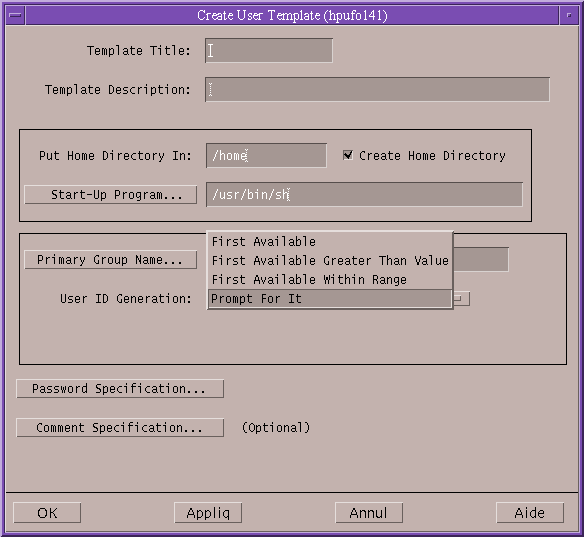Click the /usr/bin/sh start-up program field
This screenshot has width=584, height=537.
coord(364,194)
